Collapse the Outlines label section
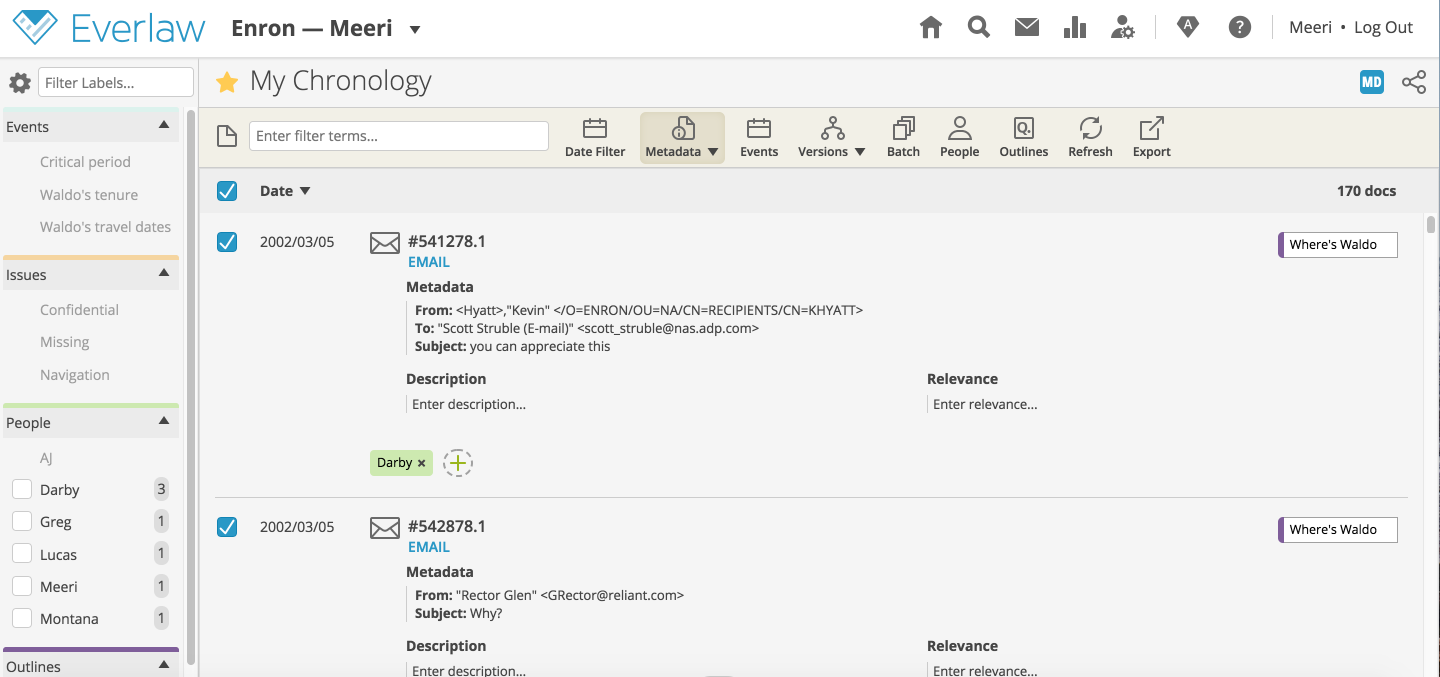The width and height of the screenshot is (1440, 677). (164, 666)
